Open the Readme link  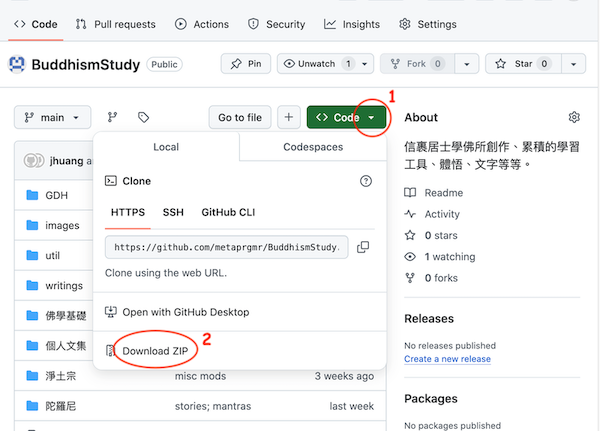(443, 193)
